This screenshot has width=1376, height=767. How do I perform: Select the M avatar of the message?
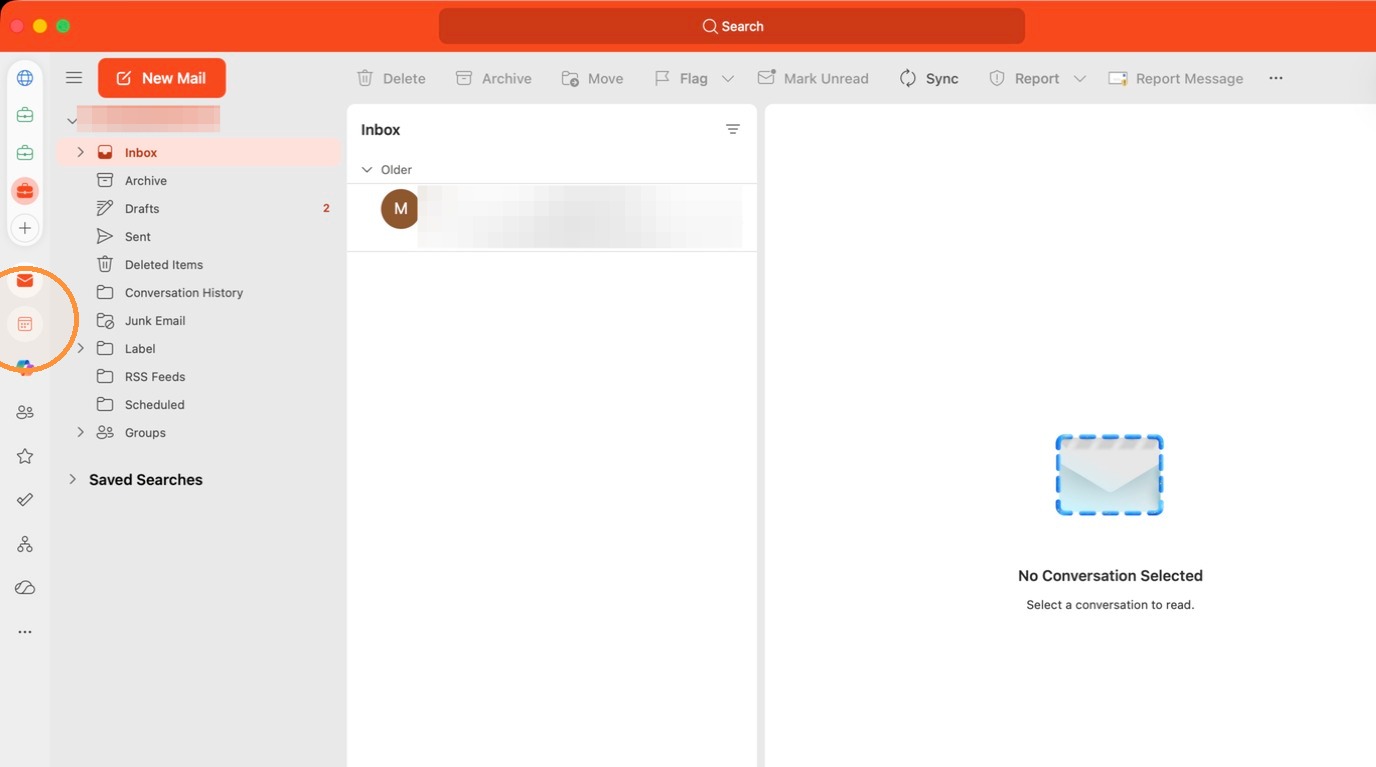coord(401,208)
